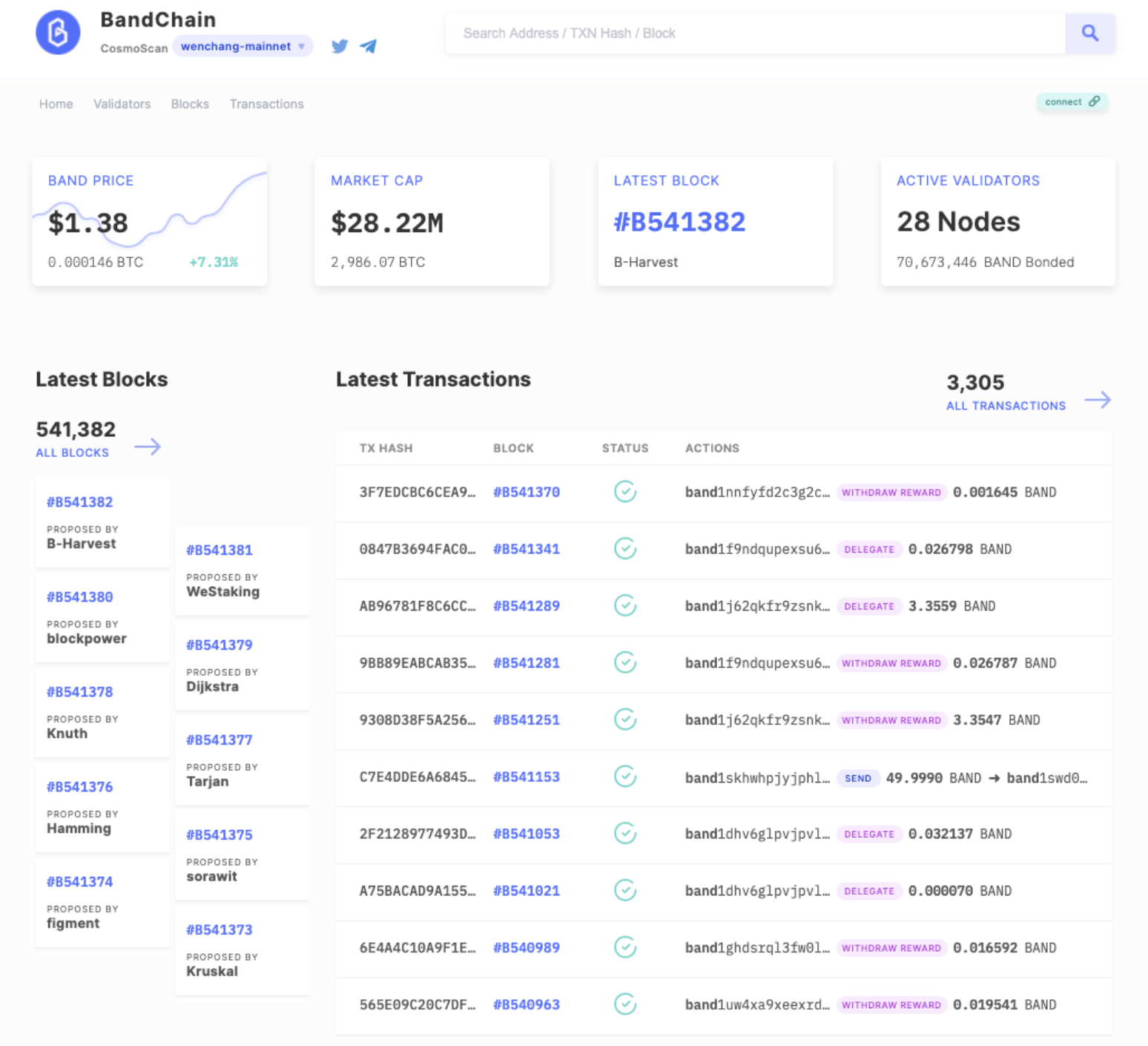1148x1046 pixels.
Task: Click the success checkmark for transaction 3F7EDCBC6CEA9
Action: pyautogui.click(x=625, y=492)
